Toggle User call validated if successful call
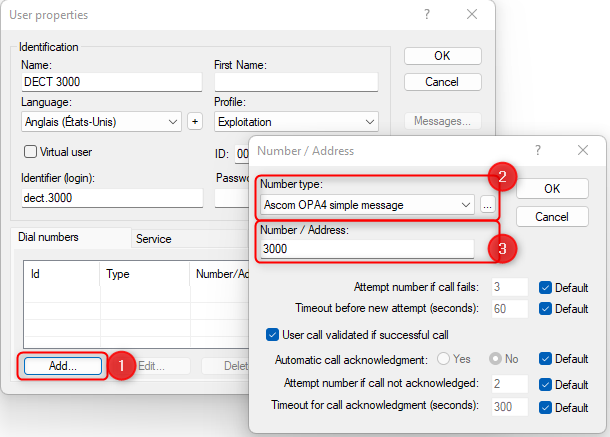This screenshot has height=437, width=610. tap(272, 334)
